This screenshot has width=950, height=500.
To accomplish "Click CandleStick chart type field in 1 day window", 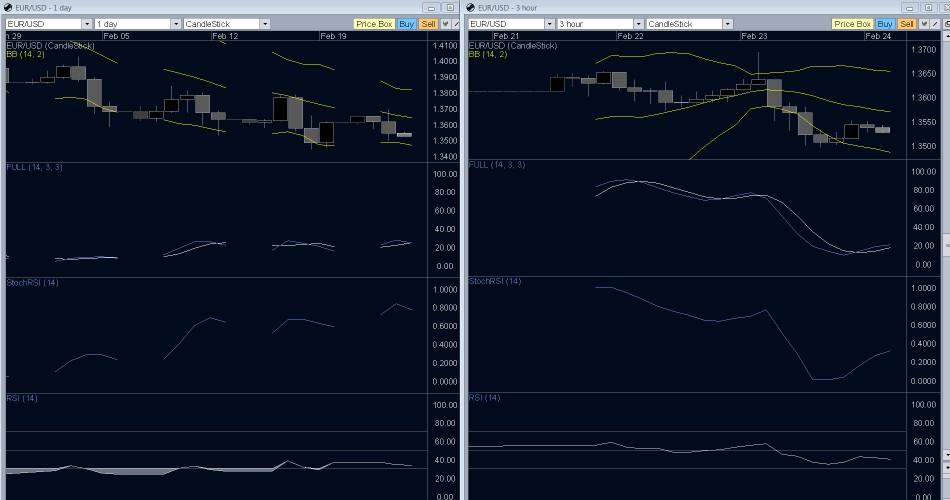I will point(222,24).
